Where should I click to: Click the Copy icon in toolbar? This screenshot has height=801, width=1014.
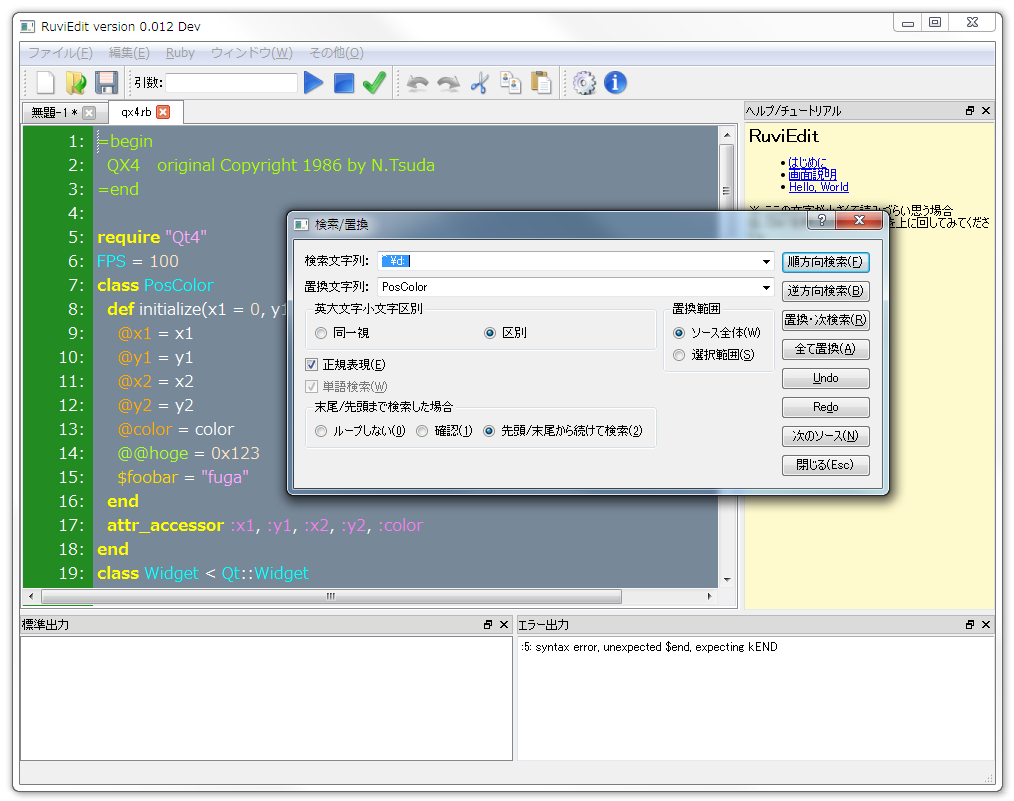[510, 83]
